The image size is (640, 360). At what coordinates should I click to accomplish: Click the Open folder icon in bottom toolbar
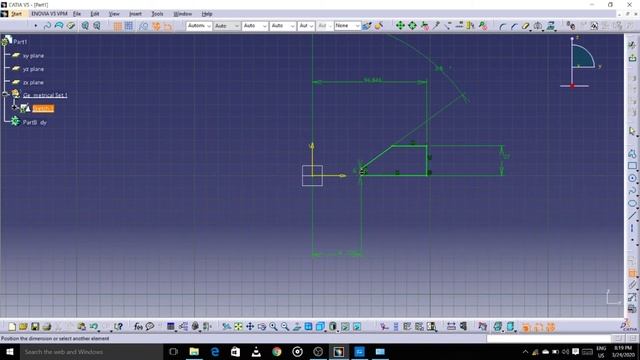[23, 327]
